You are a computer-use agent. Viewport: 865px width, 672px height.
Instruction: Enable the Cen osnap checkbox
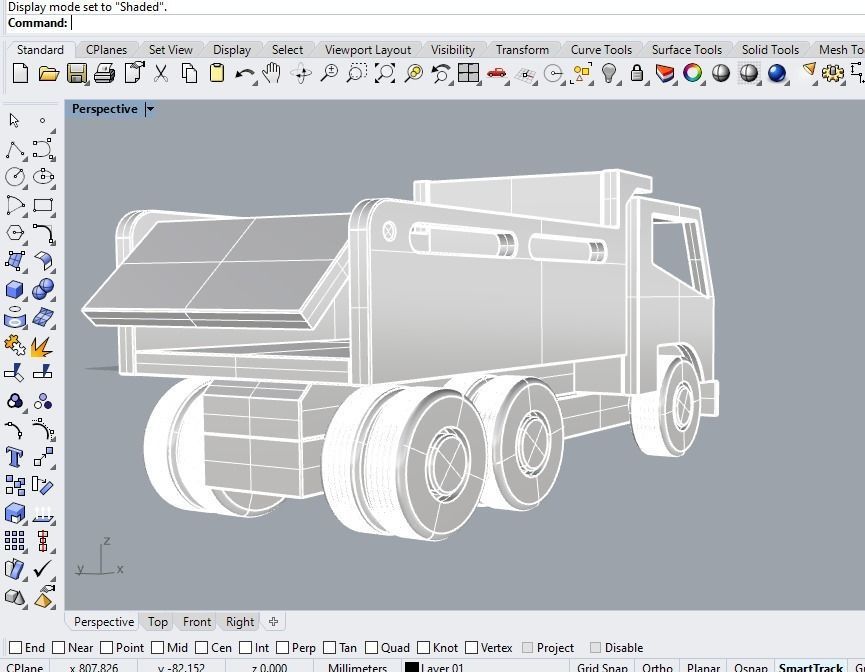(x=201, y=647)
